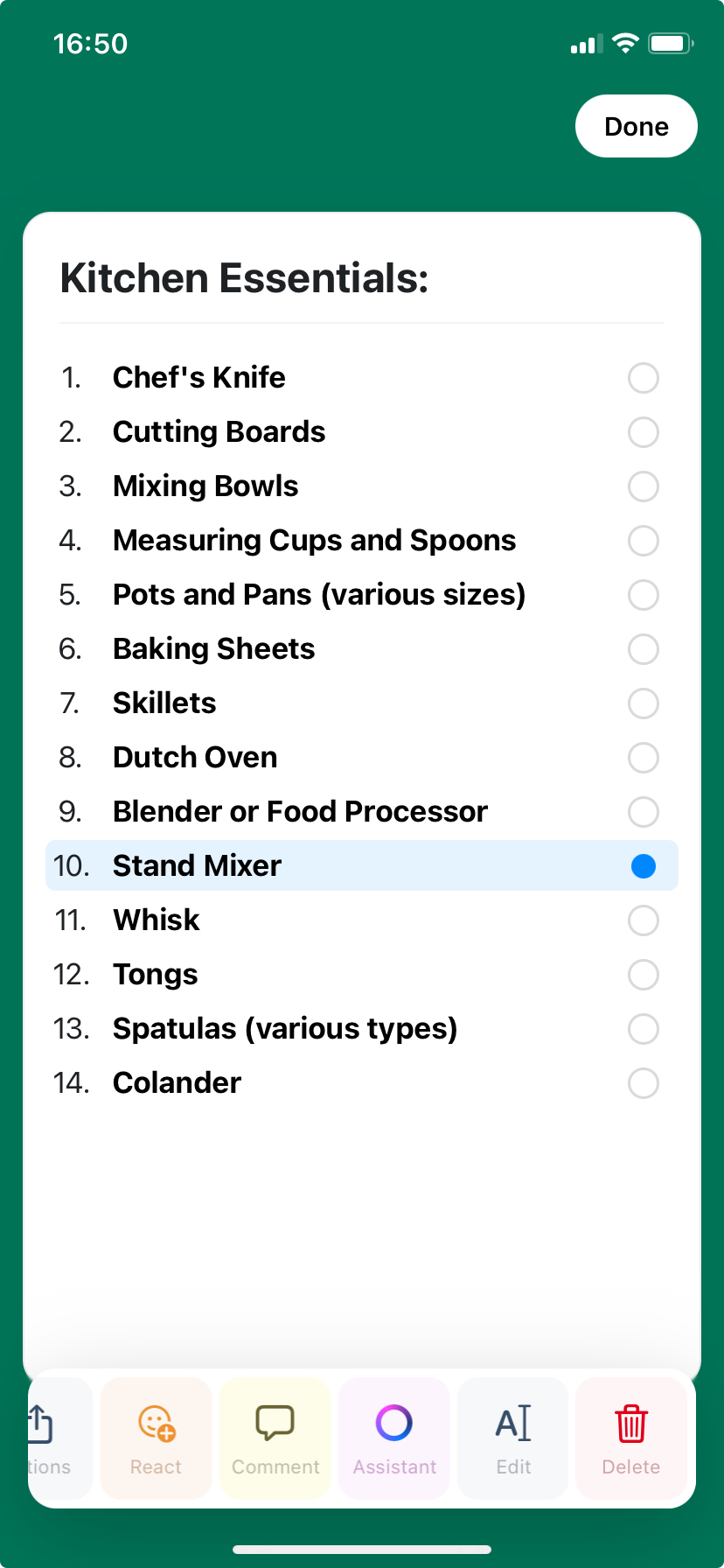Screen dimensions: 724x1568
Task: Tap the partially visible share icon
Action: point(39,1423)
